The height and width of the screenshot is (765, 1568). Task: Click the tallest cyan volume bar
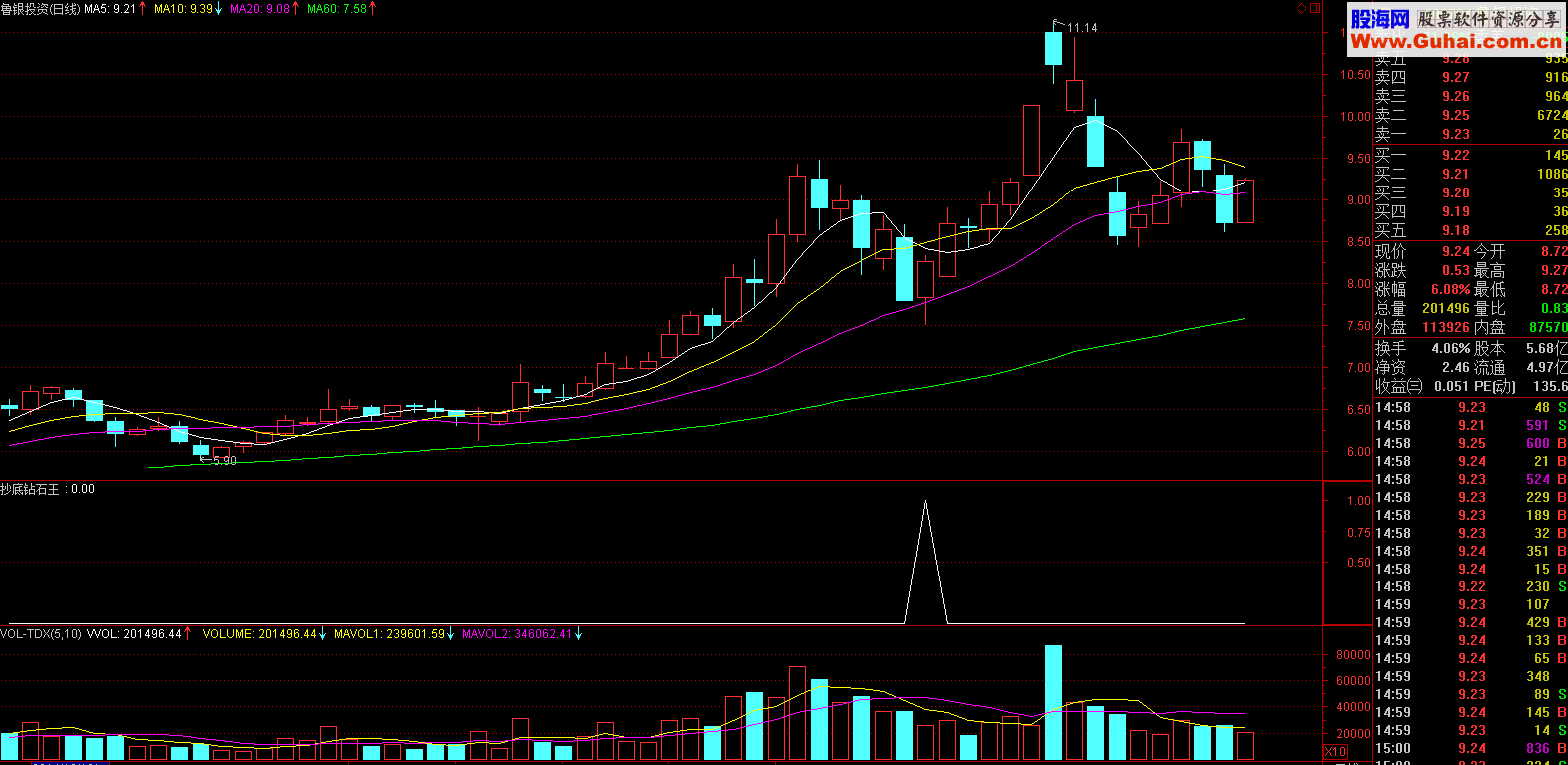coord(1053,702)
